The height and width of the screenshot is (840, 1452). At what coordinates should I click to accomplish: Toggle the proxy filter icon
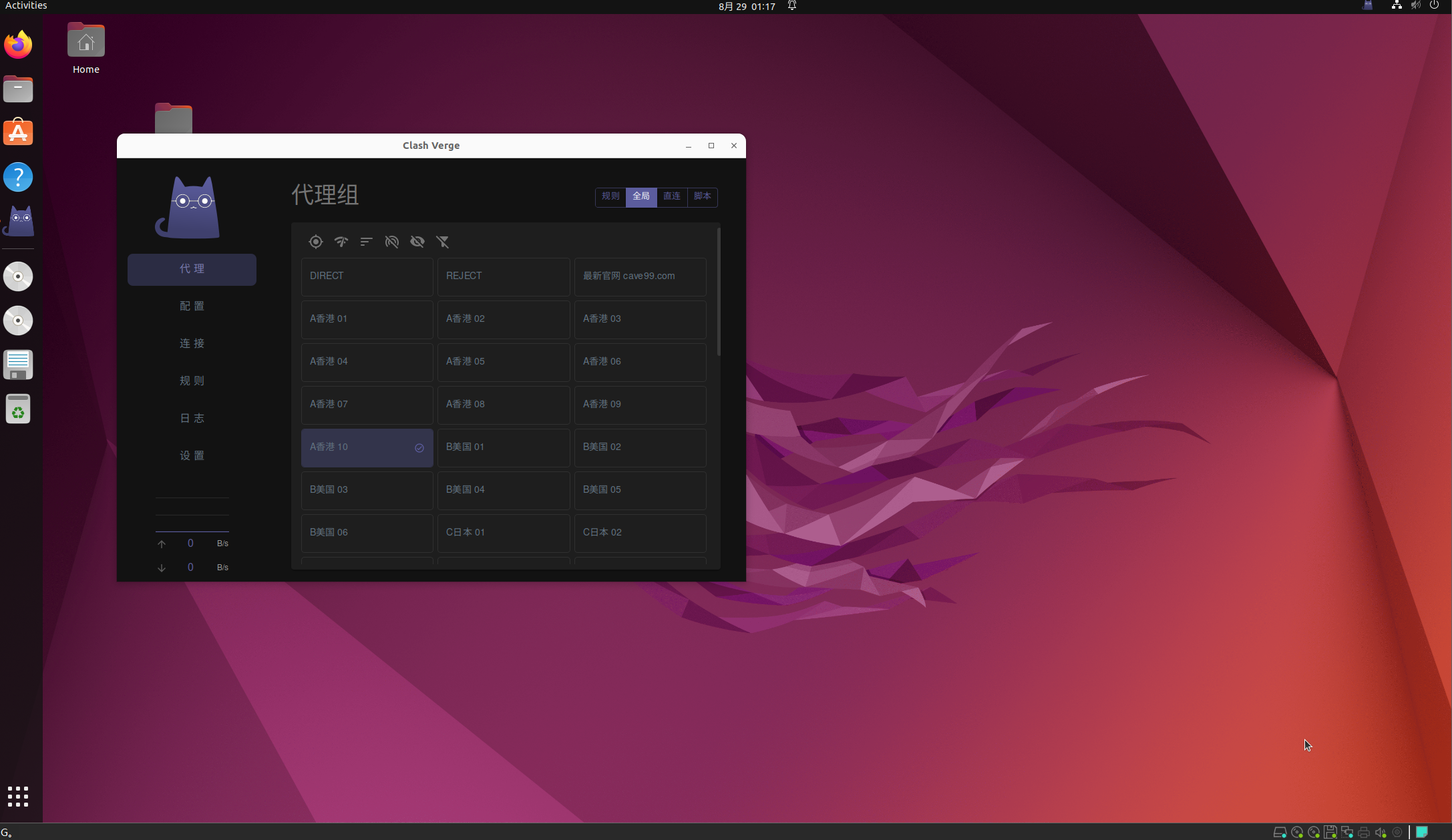point(443,242)
